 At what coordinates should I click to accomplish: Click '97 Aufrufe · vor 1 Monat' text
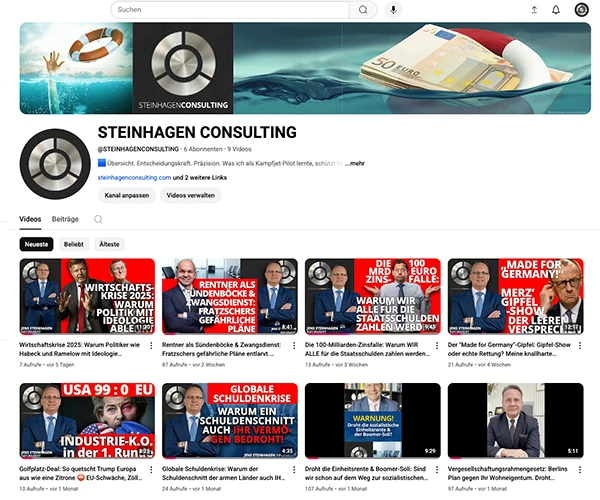coord(477,489)
